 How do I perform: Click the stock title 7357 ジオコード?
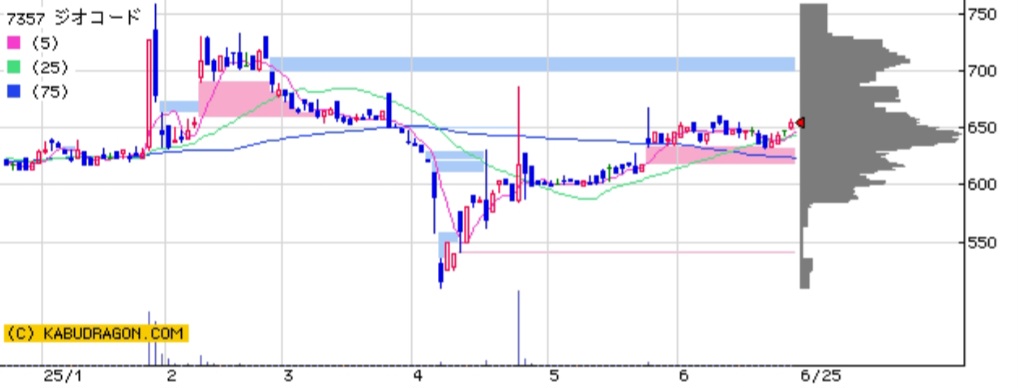tap(73, 18)
